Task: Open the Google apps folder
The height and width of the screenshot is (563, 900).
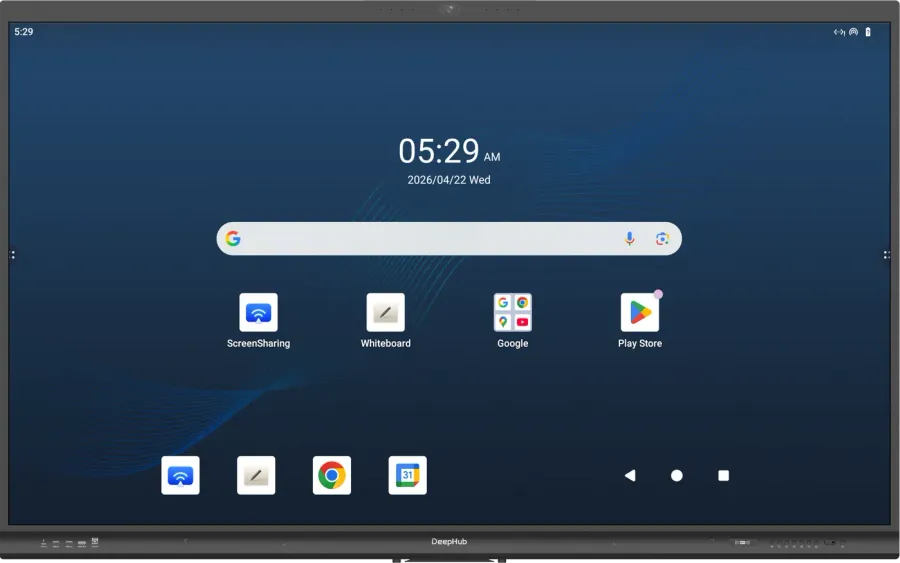Action: [513, 312]
